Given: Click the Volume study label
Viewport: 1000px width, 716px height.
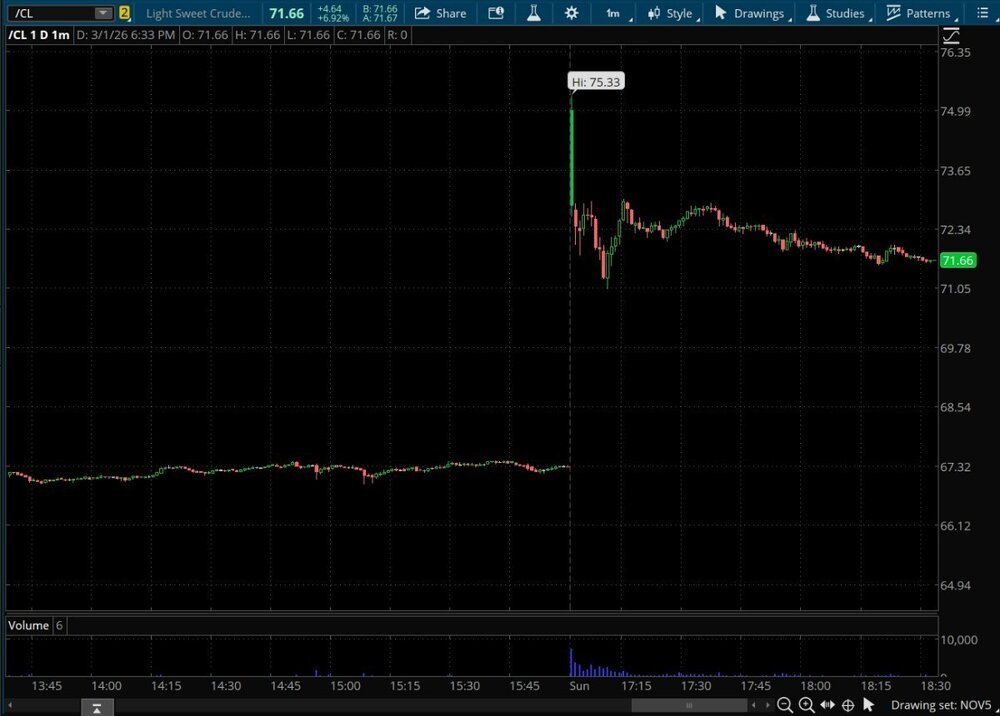Looking at the screenshot, I should pos(28,625).
